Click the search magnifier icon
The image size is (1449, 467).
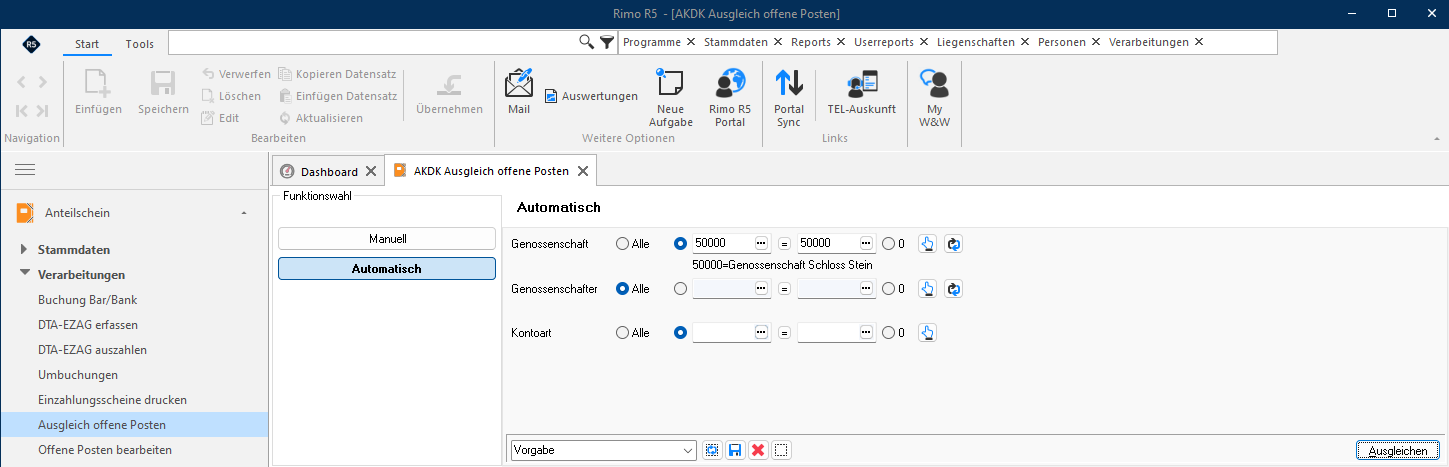point(587,42)
